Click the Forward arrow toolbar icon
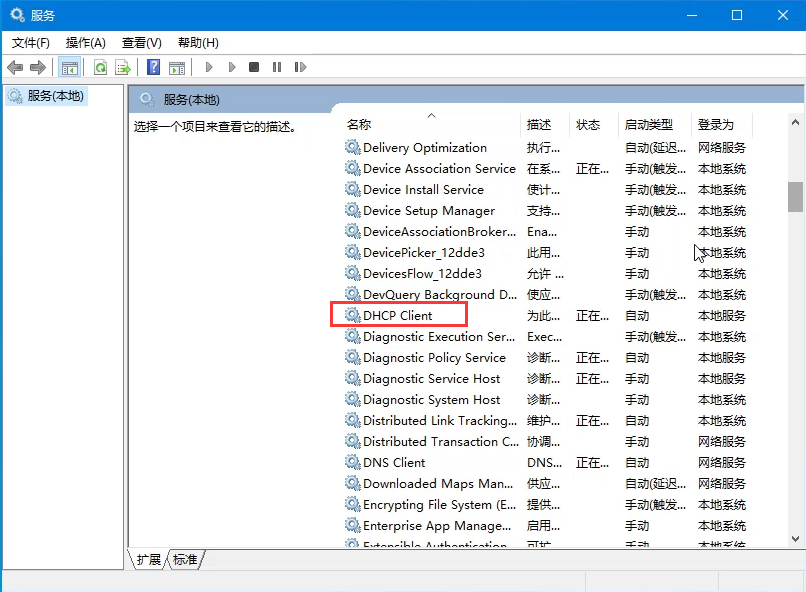The height and width of the screenshot is (592, 806). pos(38,67)
